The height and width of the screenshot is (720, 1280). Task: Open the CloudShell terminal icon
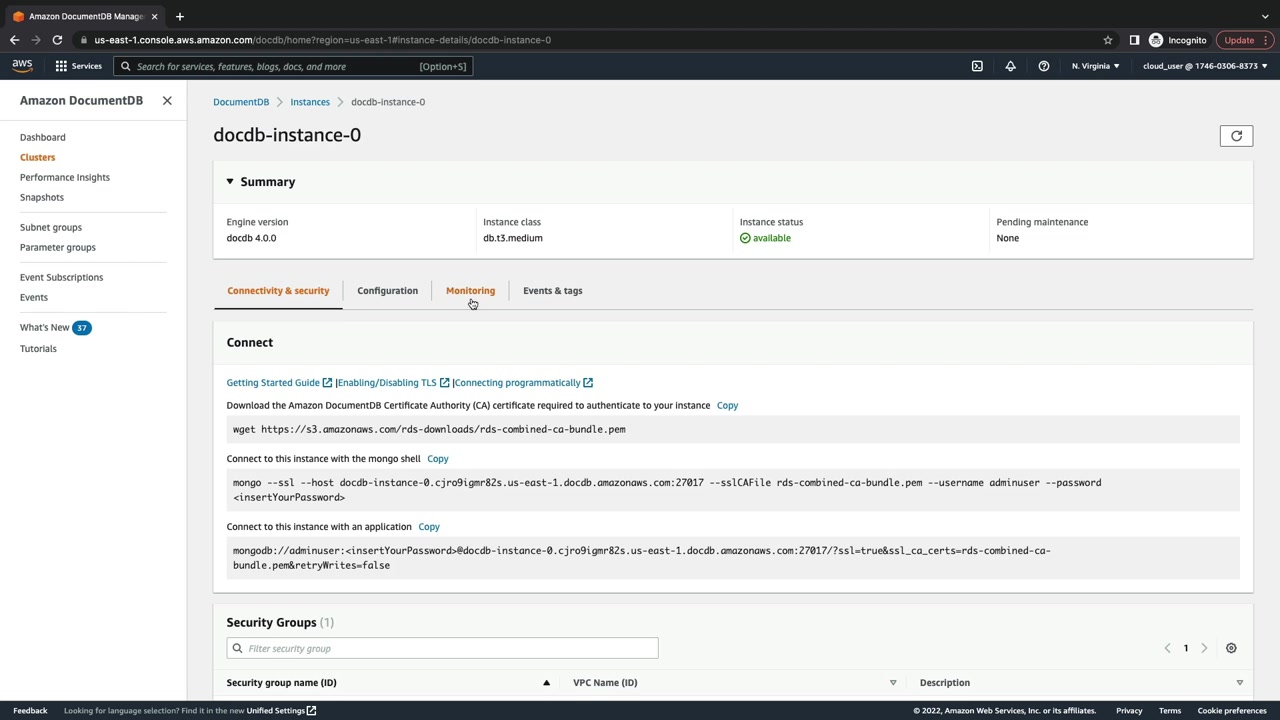(977, 66)
